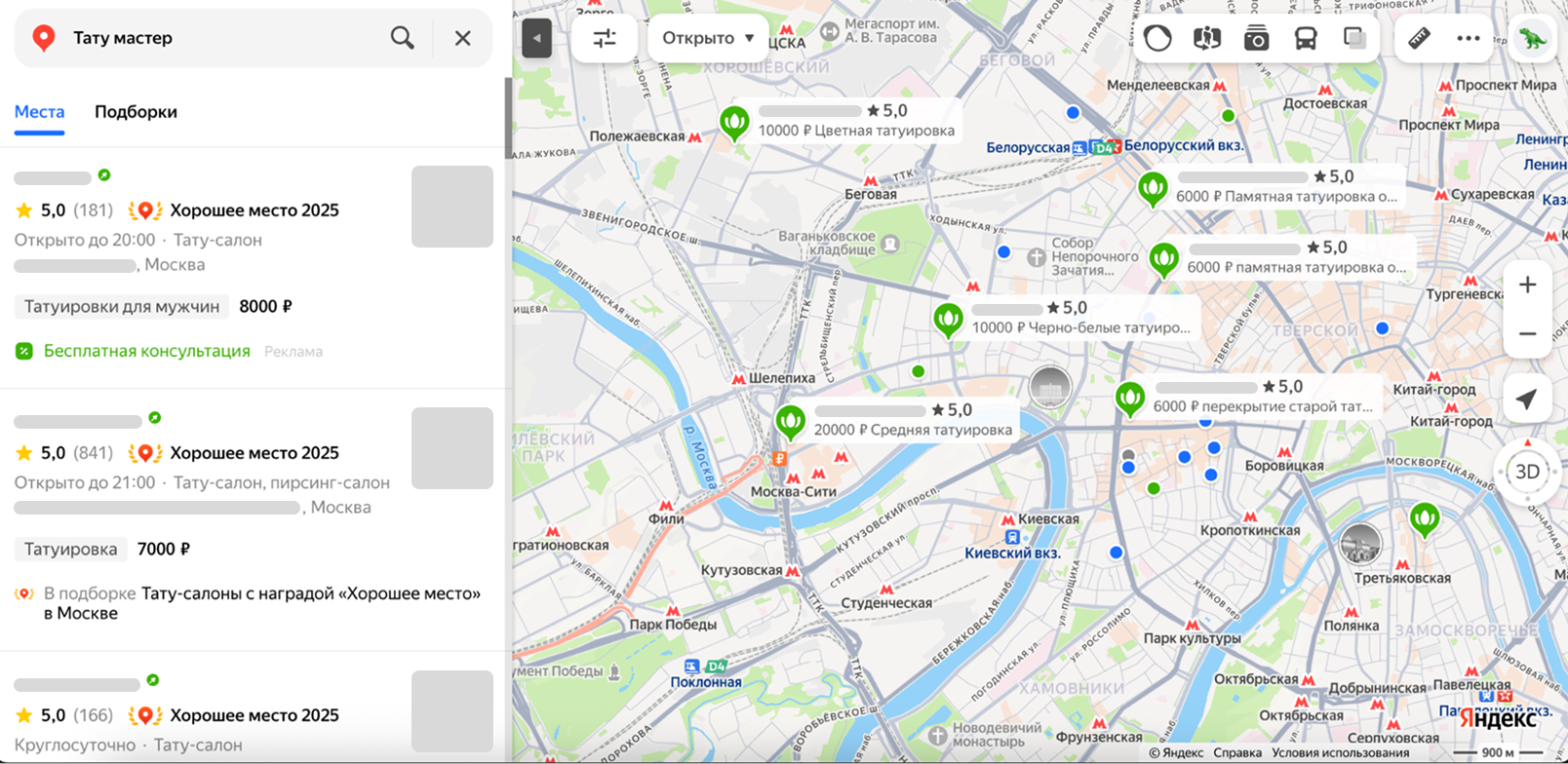1568x764 pixels.
Task: Click thumbnail of the 841-review salon card
Action: pos(452,448)
